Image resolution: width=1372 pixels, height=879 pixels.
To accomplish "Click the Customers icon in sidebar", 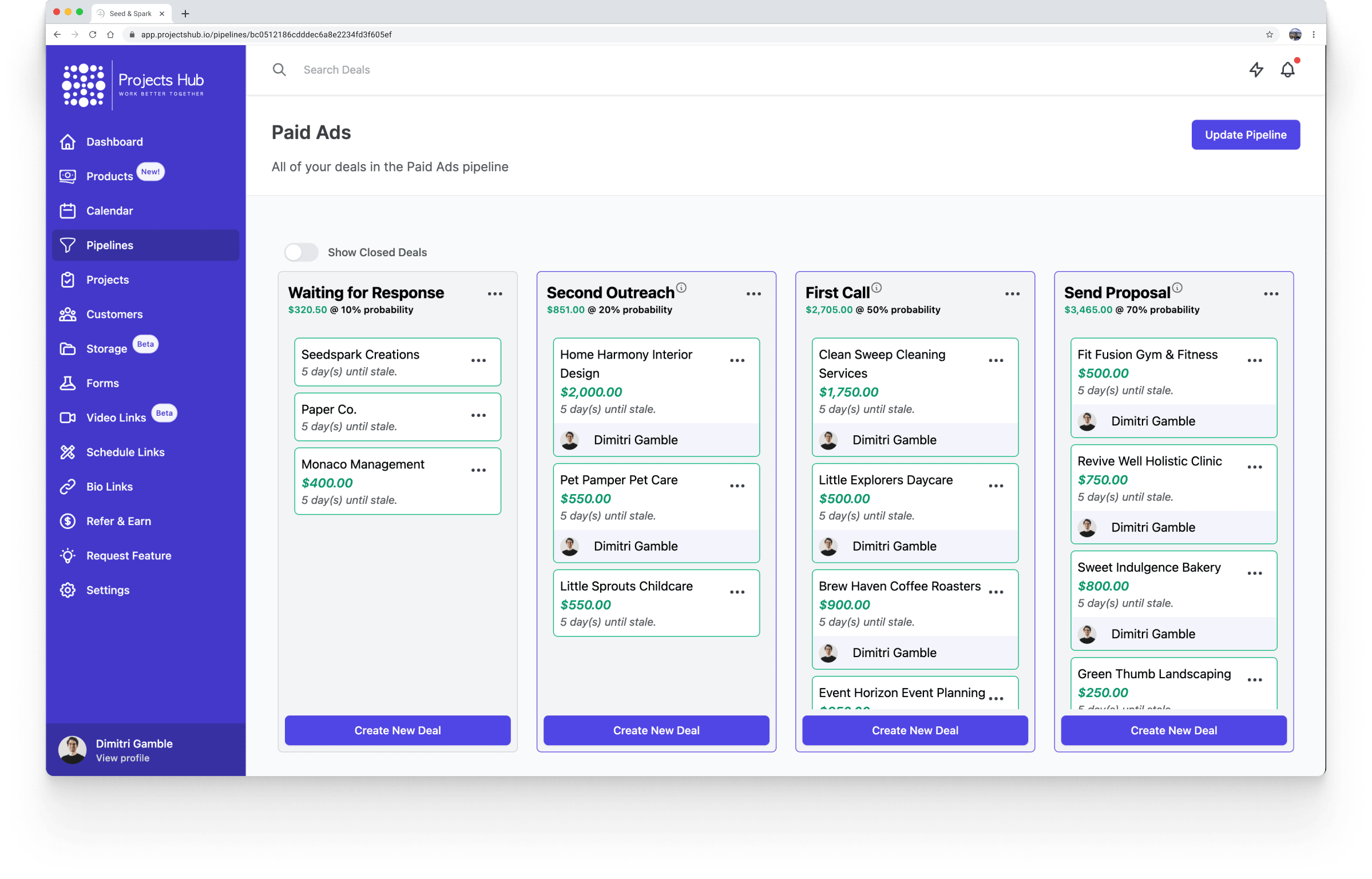I will (x=67, y=313).
